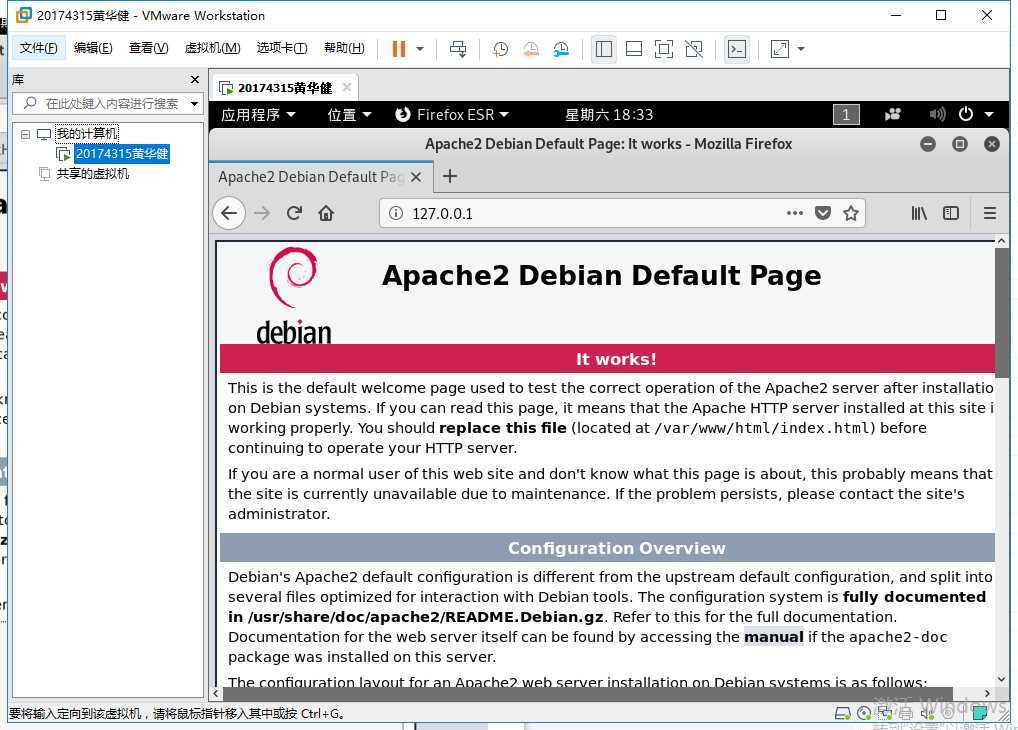Minimize the Firefox window in guest
The width and height of the screenshot is (1018, 730).
point(928,144)
